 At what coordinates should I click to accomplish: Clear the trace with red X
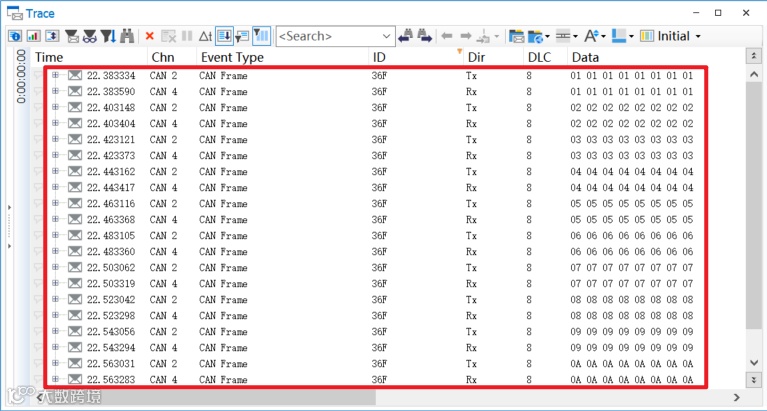[150, 36]
